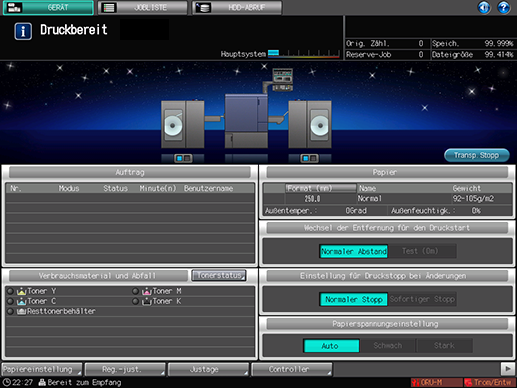Click the Dateigröße 99.414% readout
This screenshot has width=517, height=388.
pos(473,55)
